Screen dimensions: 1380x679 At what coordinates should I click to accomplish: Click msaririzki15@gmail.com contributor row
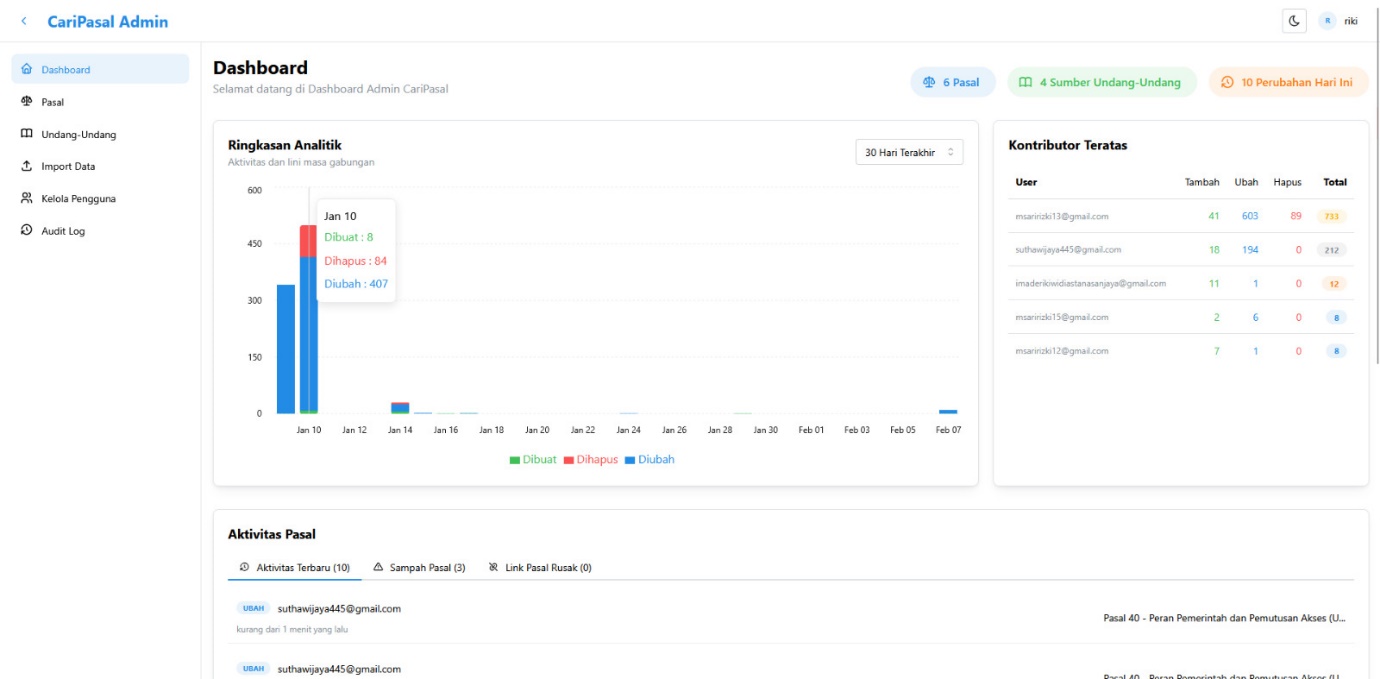(x=1181, y=317)
